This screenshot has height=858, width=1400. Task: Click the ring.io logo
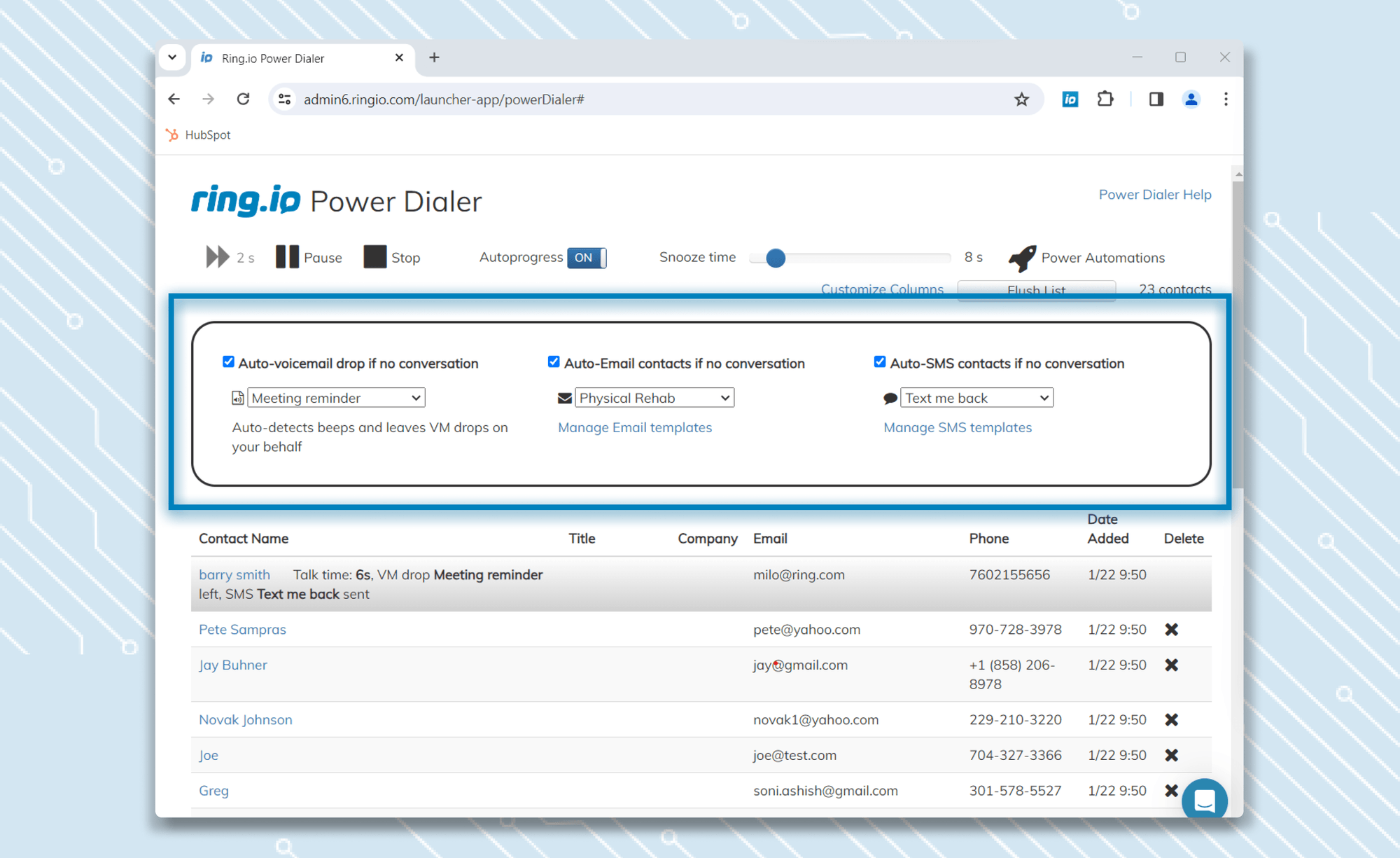point(246,200)
